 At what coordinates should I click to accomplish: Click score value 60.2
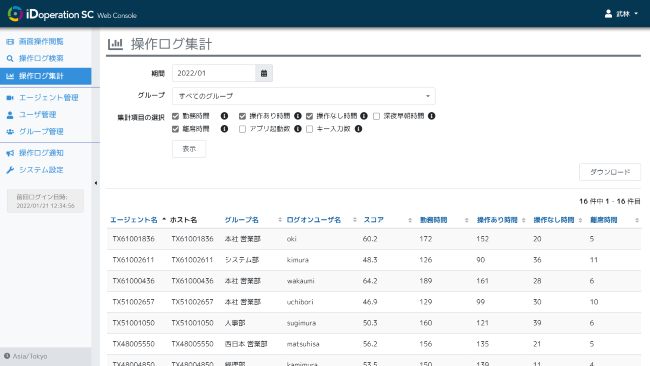pos(370,239)
